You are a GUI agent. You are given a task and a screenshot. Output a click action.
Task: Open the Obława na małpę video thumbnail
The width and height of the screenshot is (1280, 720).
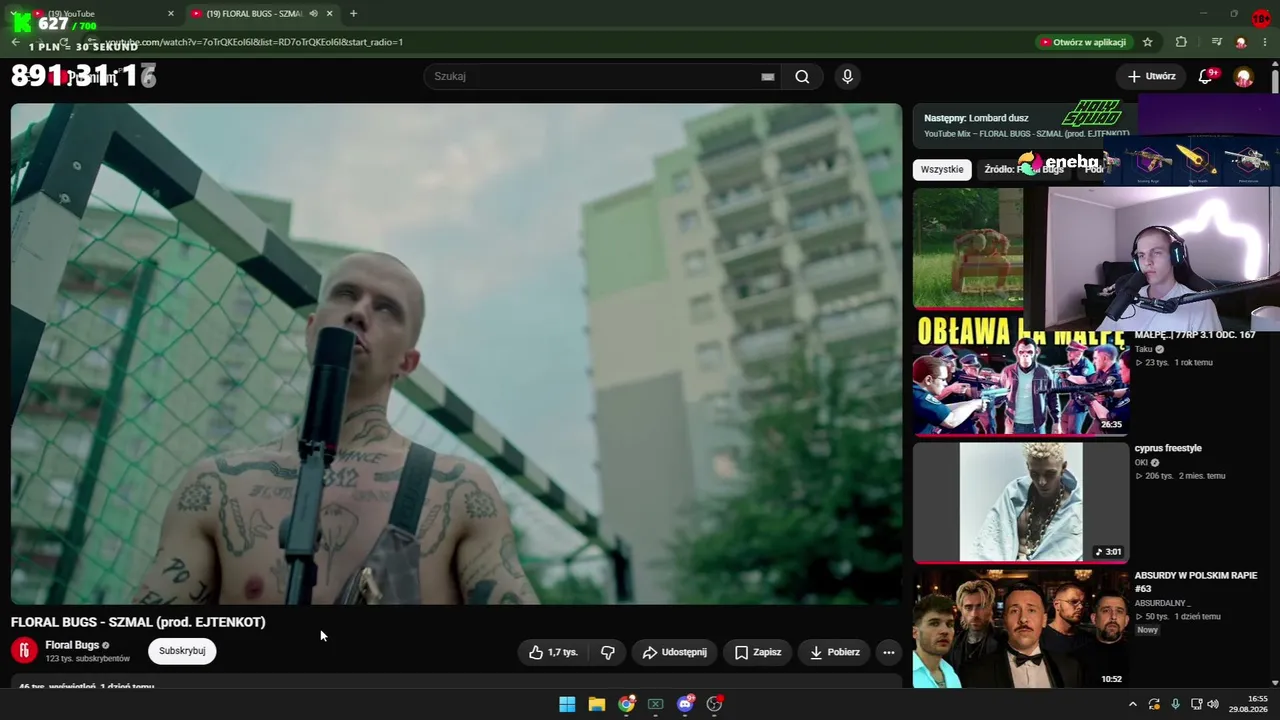tap(1021, 376)
